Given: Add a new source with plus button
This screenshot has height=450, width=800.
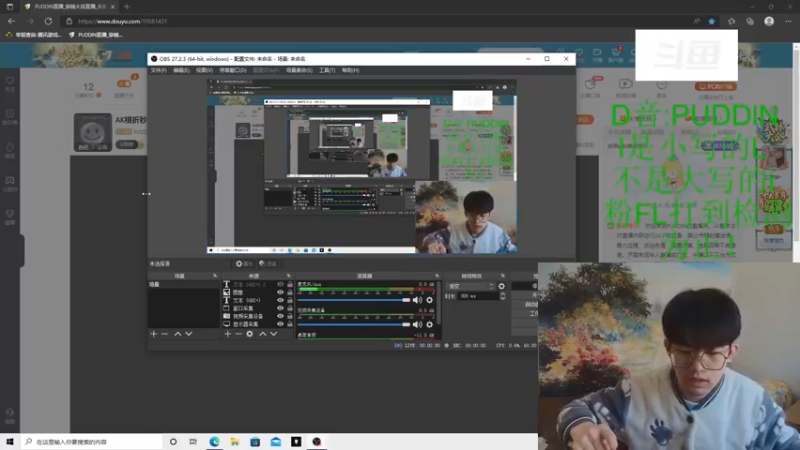Looking at the screenshot, I should tap(228, 334).
